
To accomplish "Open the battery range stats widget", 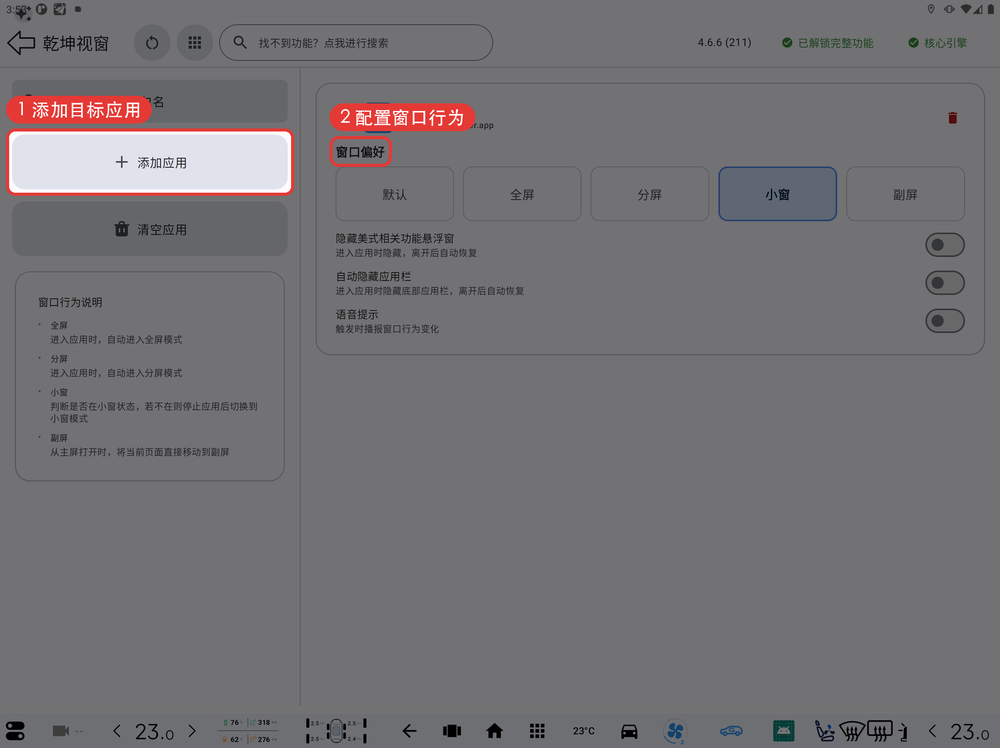I will click(x=249, y=731).
